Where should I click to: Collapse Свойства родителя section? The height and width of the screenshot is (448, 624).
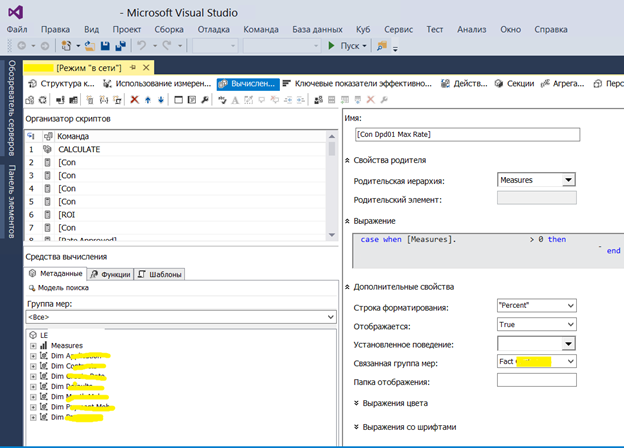pos(347,160)
